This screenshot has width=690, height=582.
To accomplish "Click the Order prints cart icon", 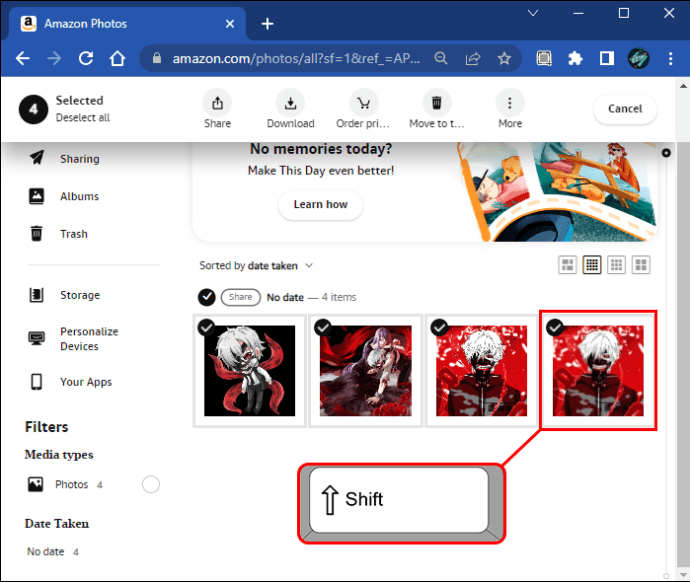I will pos(363,103).
